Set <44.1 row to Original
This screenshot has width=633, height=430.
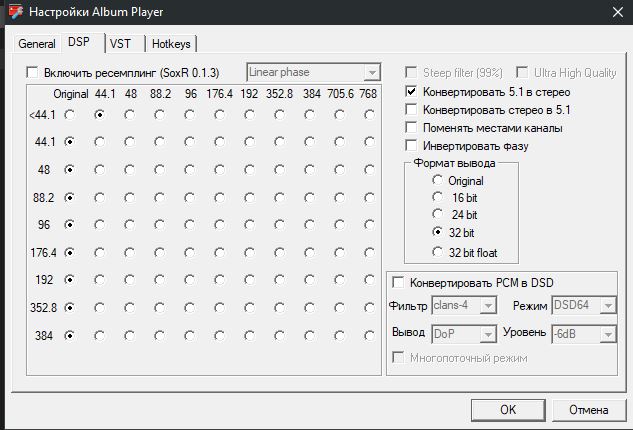coord(69,115)
